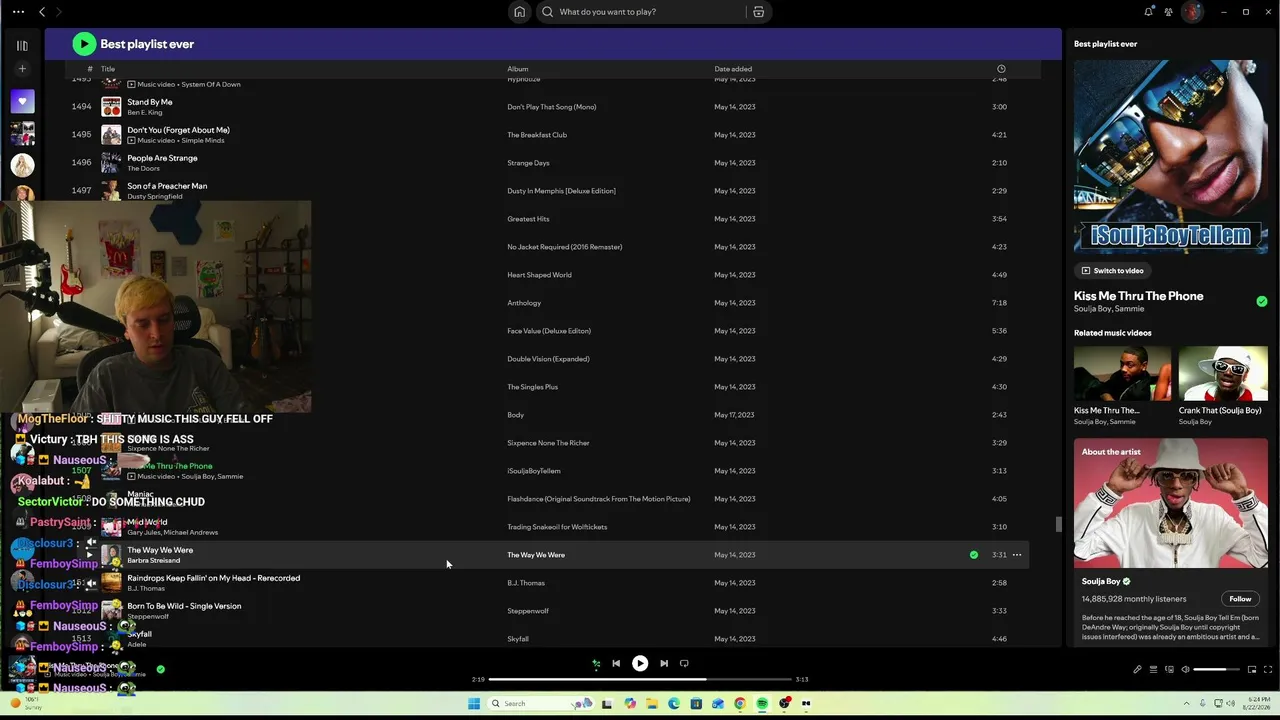The height and width of the screenshot is (720, 1280).
Task: Open the mini player icon
Action: pyautogui.click(x=1252, y=670)
